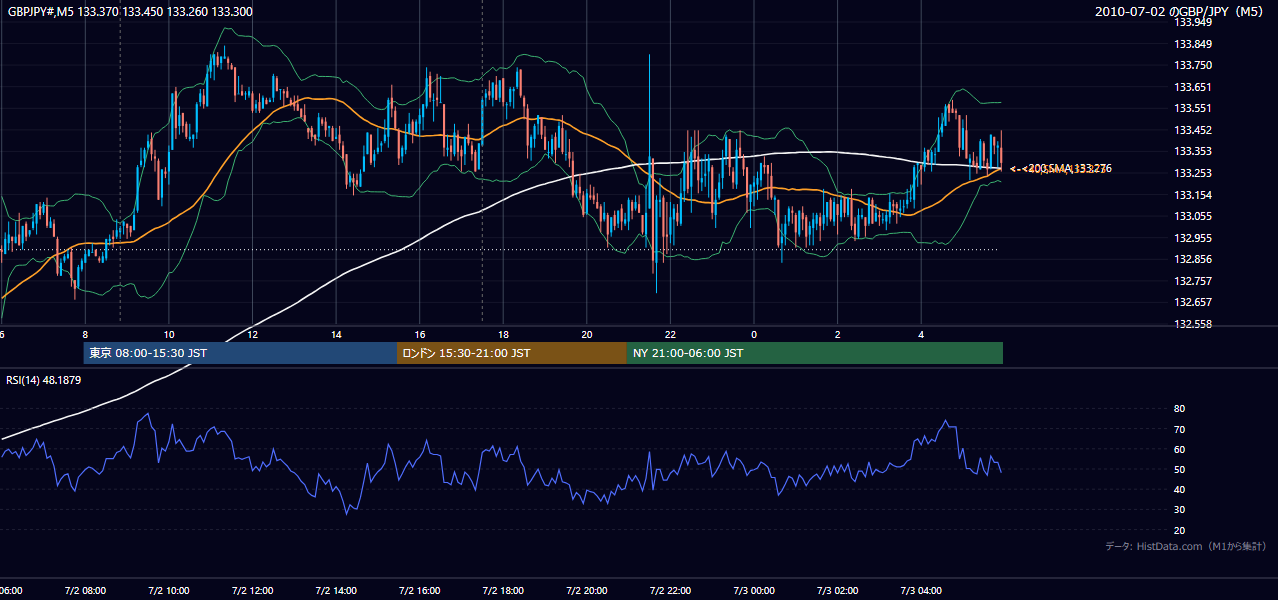Click the RSI scale value 60
Screen dimensions: 1278x600
(x=1180, y=449)
